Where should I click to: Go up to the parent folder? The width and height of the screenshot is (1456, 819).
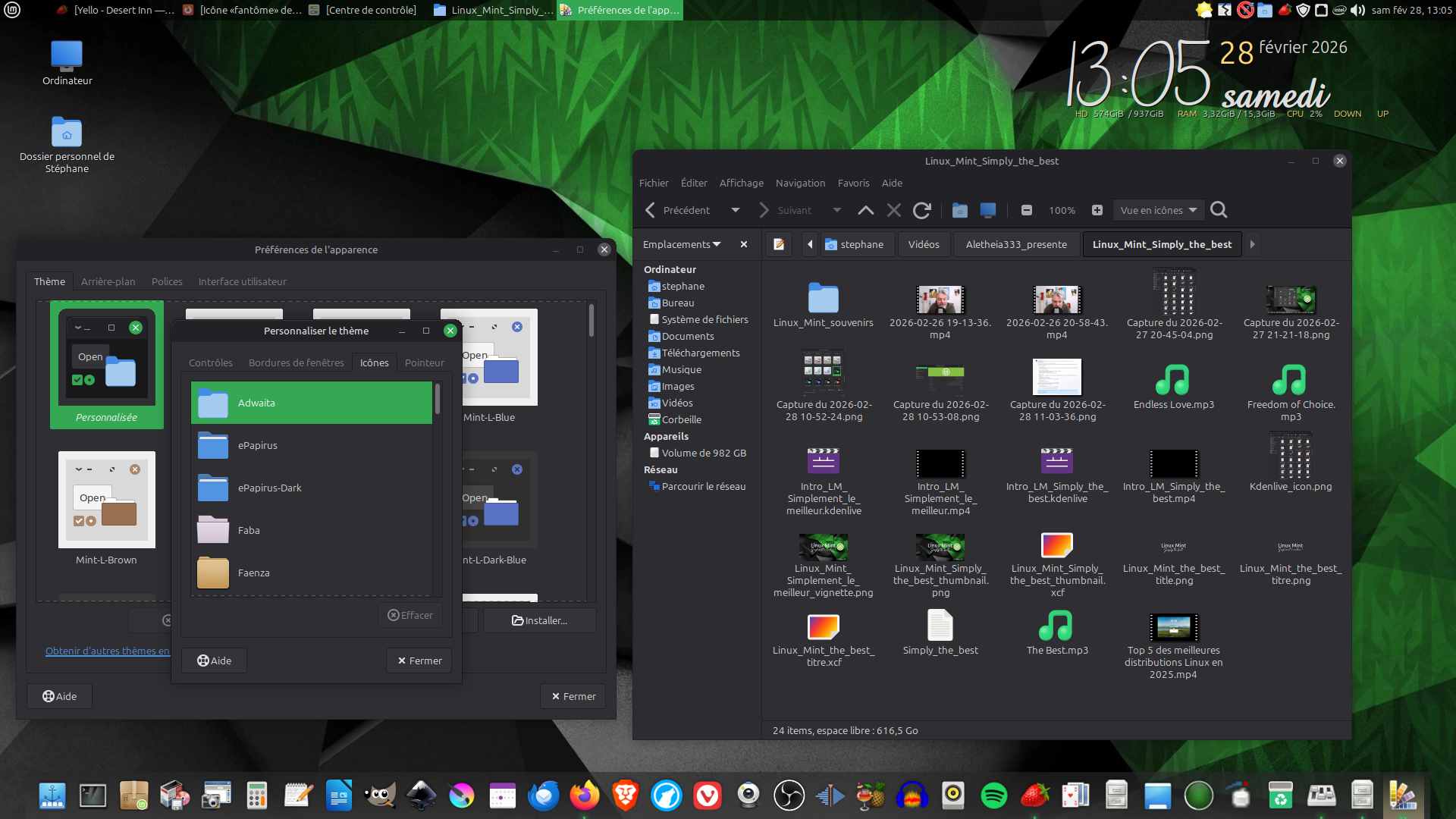865,210
